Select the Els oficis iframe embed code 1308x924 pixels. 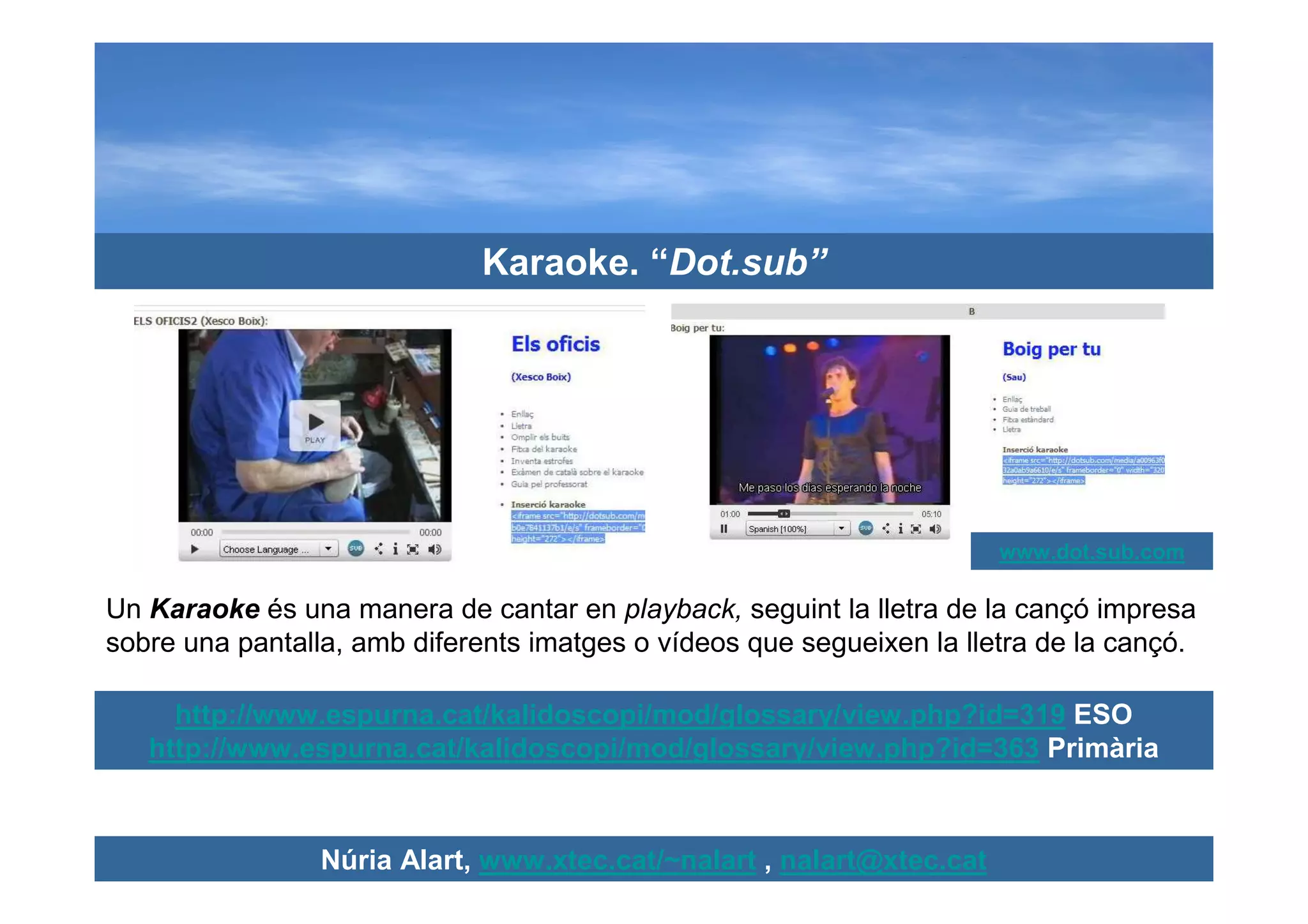577,527
